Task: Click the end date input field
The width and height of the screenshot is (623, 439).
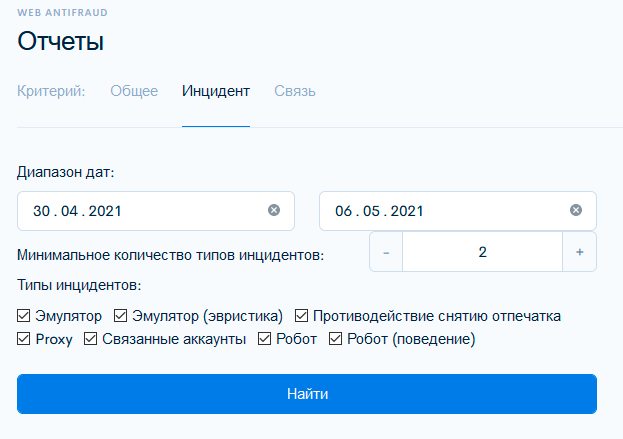Action: 440,211
